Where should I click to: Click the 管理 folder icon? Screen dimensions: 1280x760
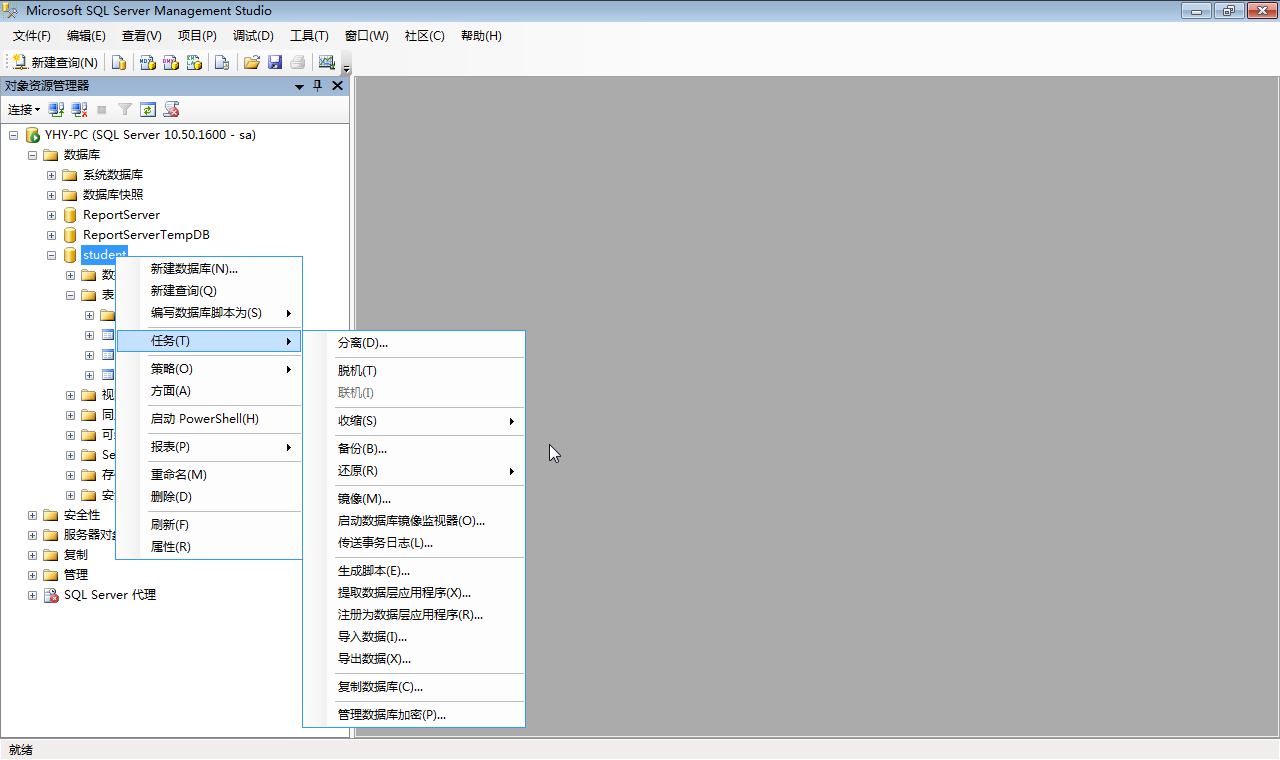(51, 575)
